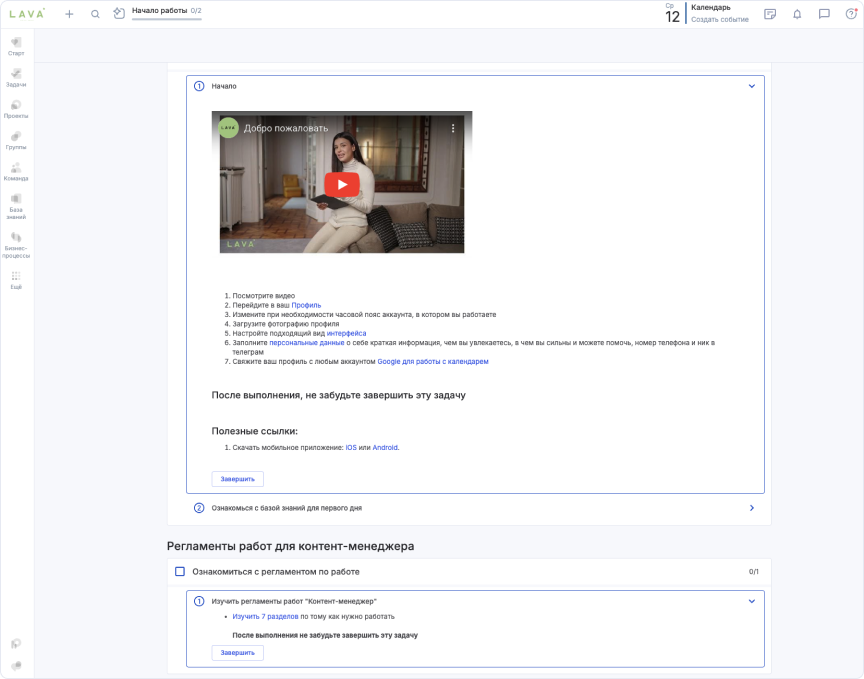This screenshot has width=864, height=679.
Task: Open Проекты in the left sidebar
Action: [x=16, y=109]
